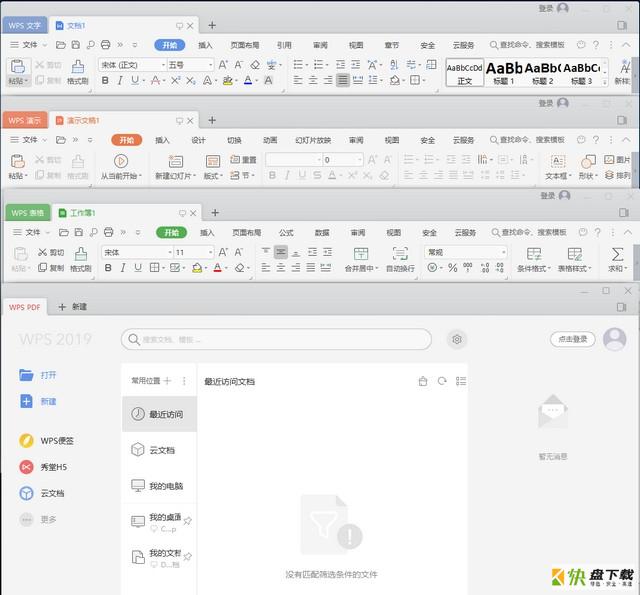Screen dimensions: 640x595
Task: Click 打开 folder in WPS PDF sidebar
Action: (x=38, y=375)
